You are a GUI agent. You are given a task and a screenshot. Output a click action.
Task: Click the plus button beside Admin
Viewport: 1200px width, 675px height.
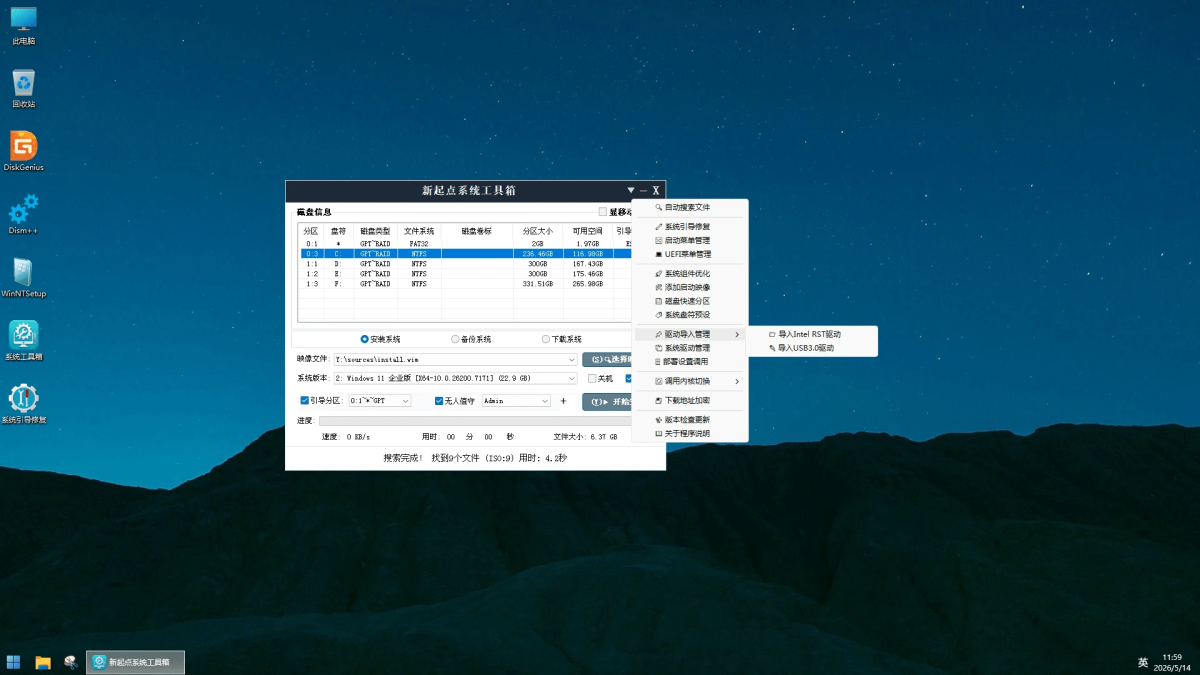[563, 400]
